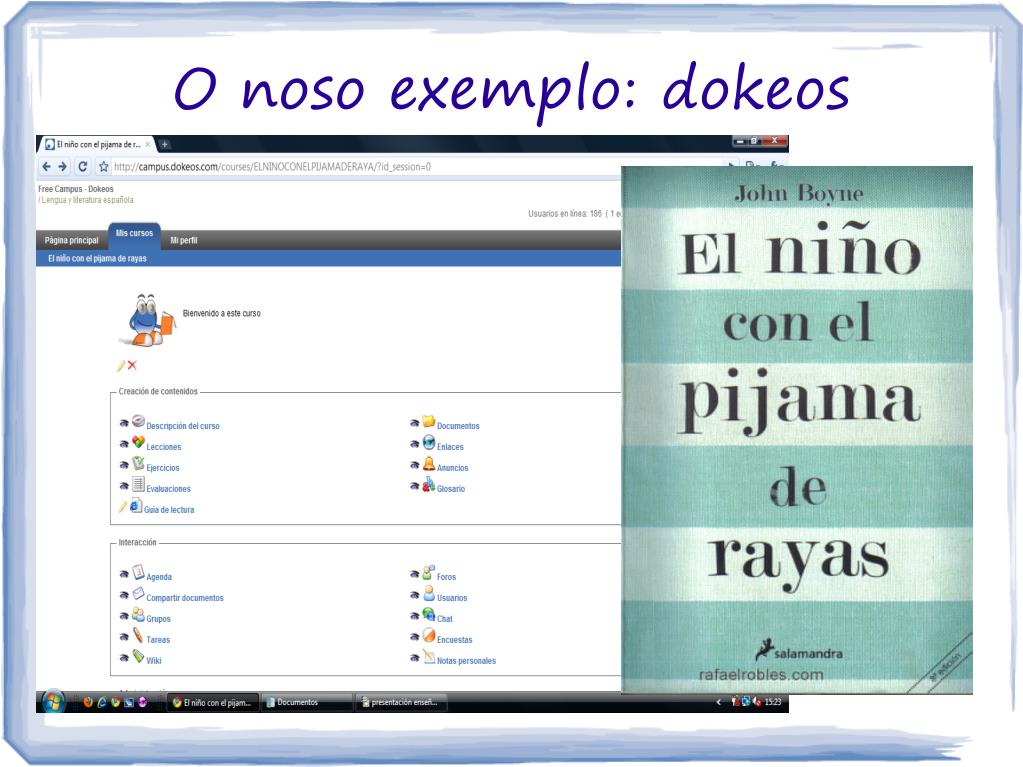Click the Notas personales icon

point(429,655)
